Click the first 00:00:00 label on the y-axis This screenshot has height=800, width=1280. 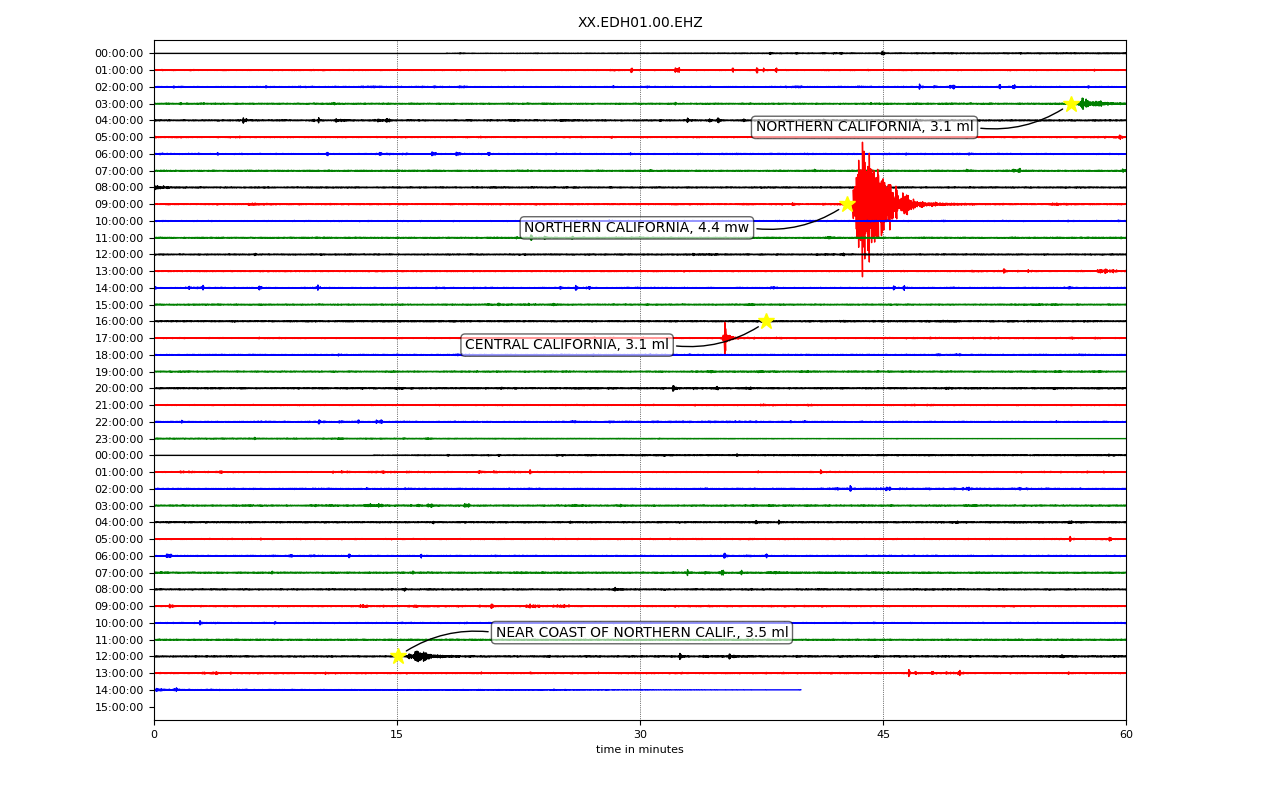(x=119, y=53)
